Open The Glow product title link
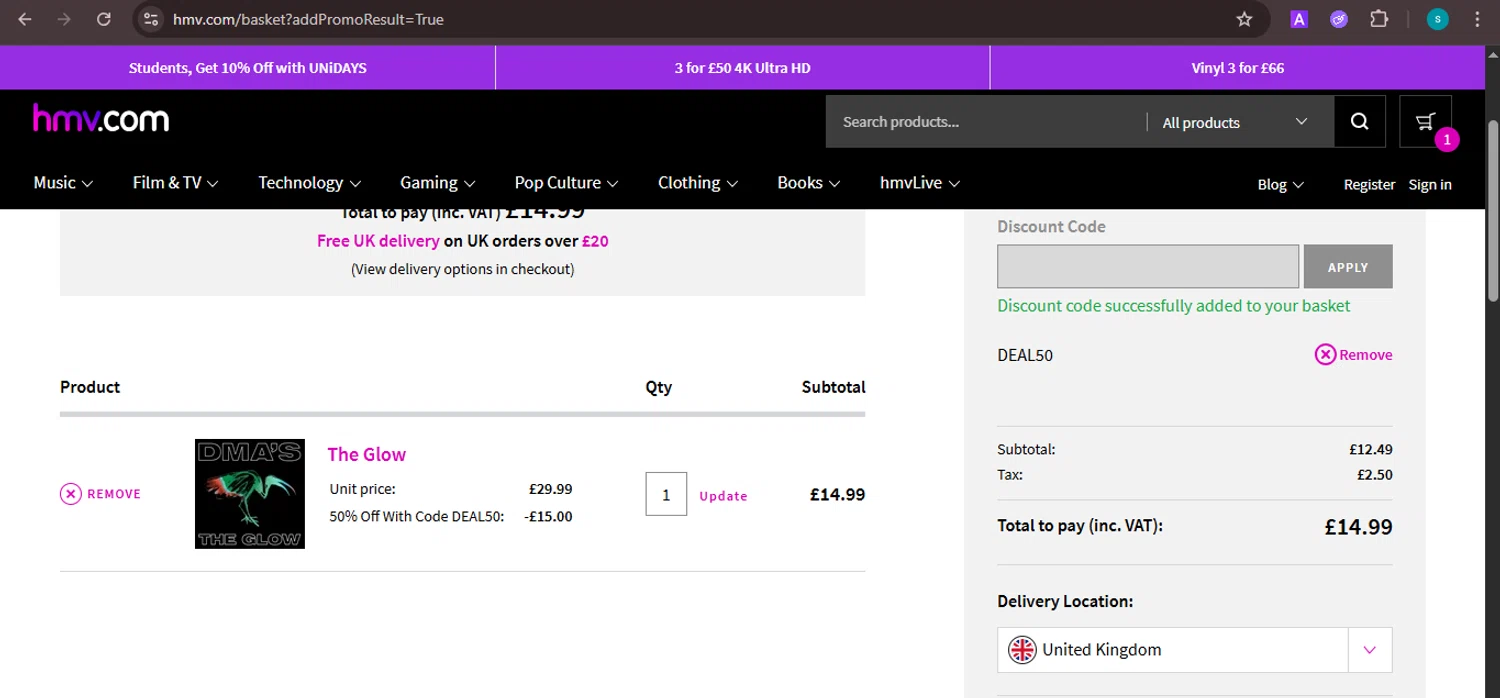1500x698 pixels. pos(366,454)
